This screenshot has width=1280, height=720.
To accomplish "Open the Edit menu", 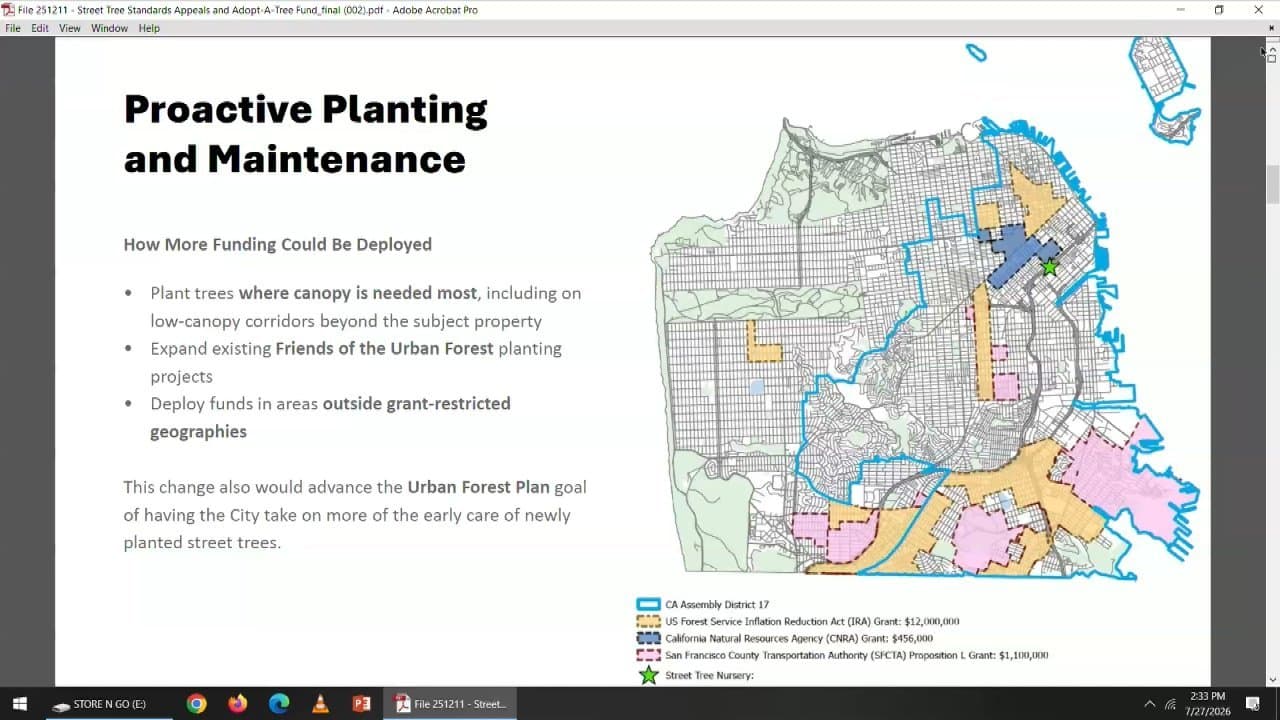I will coord(40,28).
